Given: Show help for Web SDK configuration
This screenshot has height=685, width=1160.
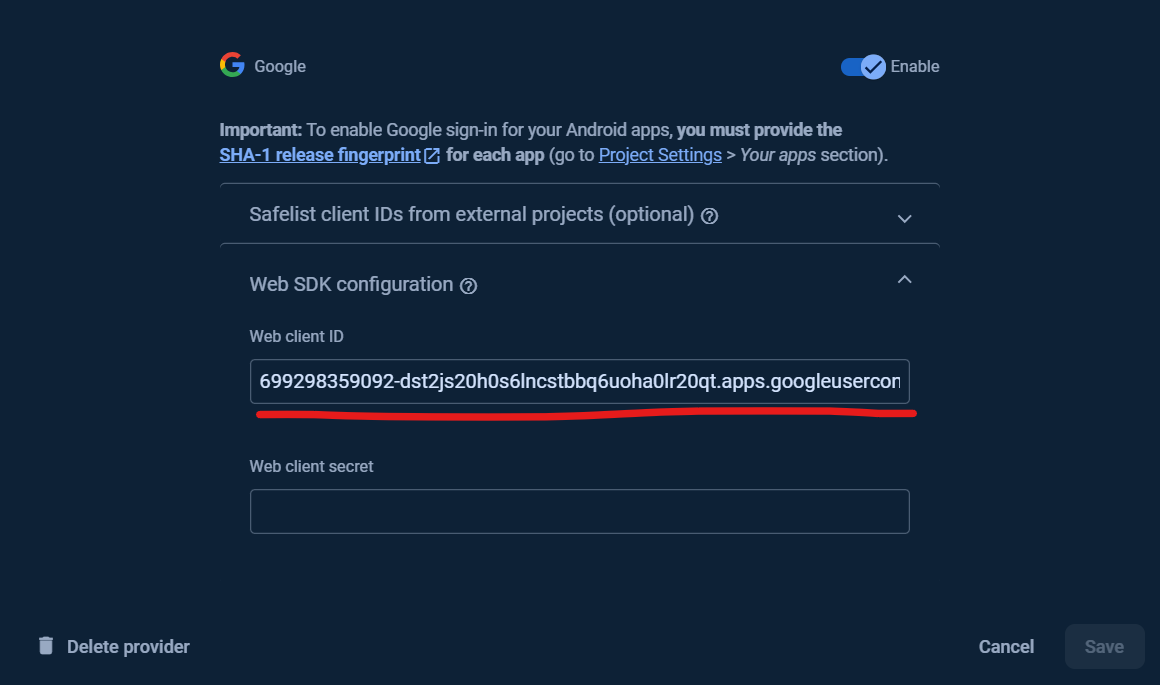Looking at the screenshot, I should [x=468, y=286].
